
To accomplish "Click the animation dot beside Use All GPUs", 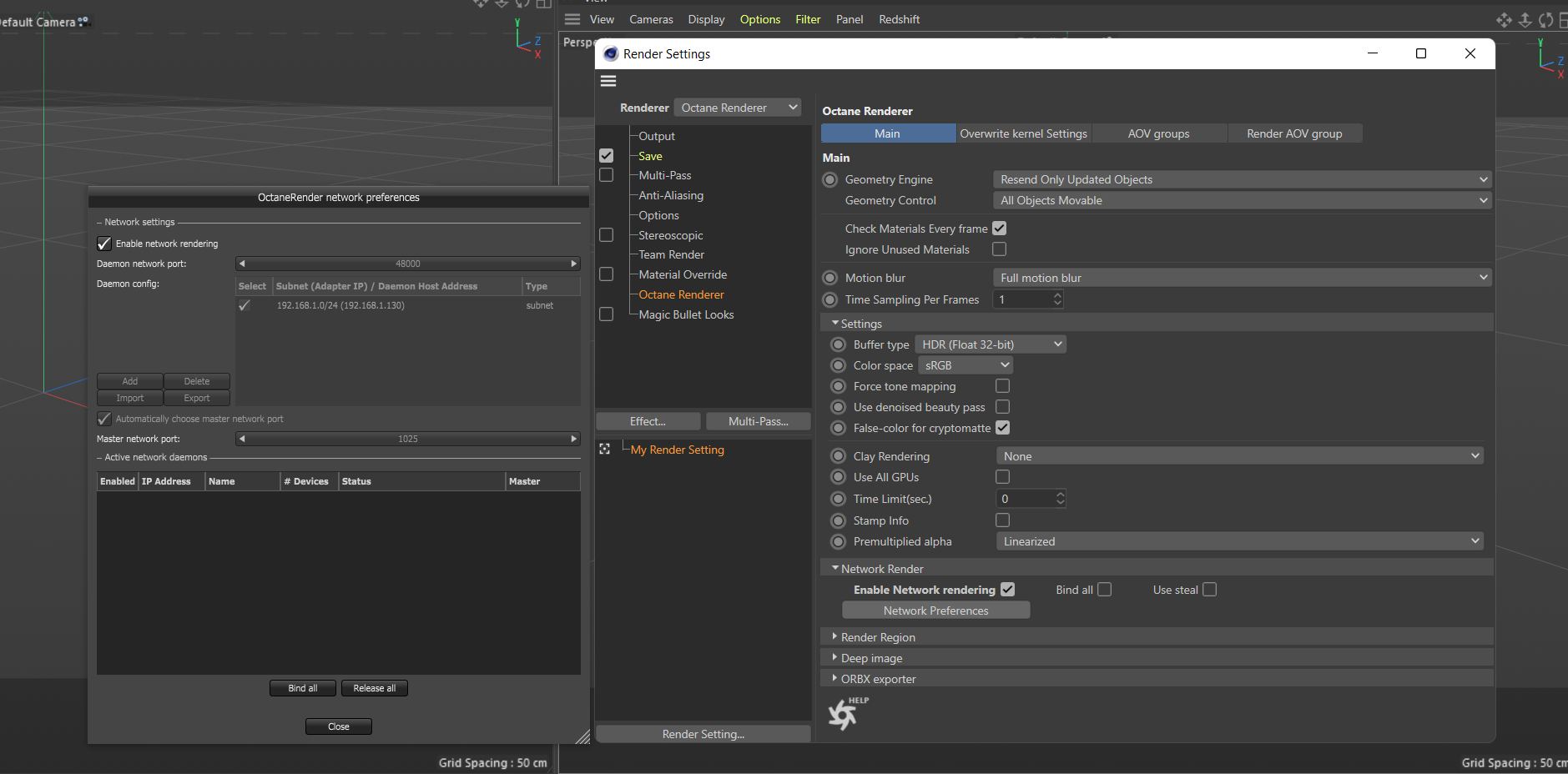I will (x=839, y=477).
